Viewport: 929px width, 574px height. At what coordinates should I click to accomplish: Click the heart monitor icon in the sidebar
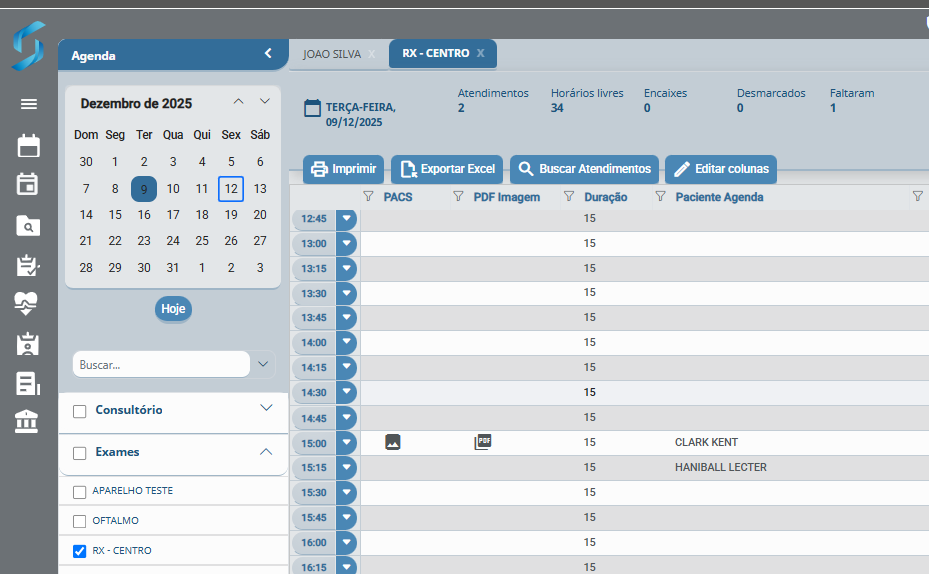pyautogui.click(x=28, y=303)
